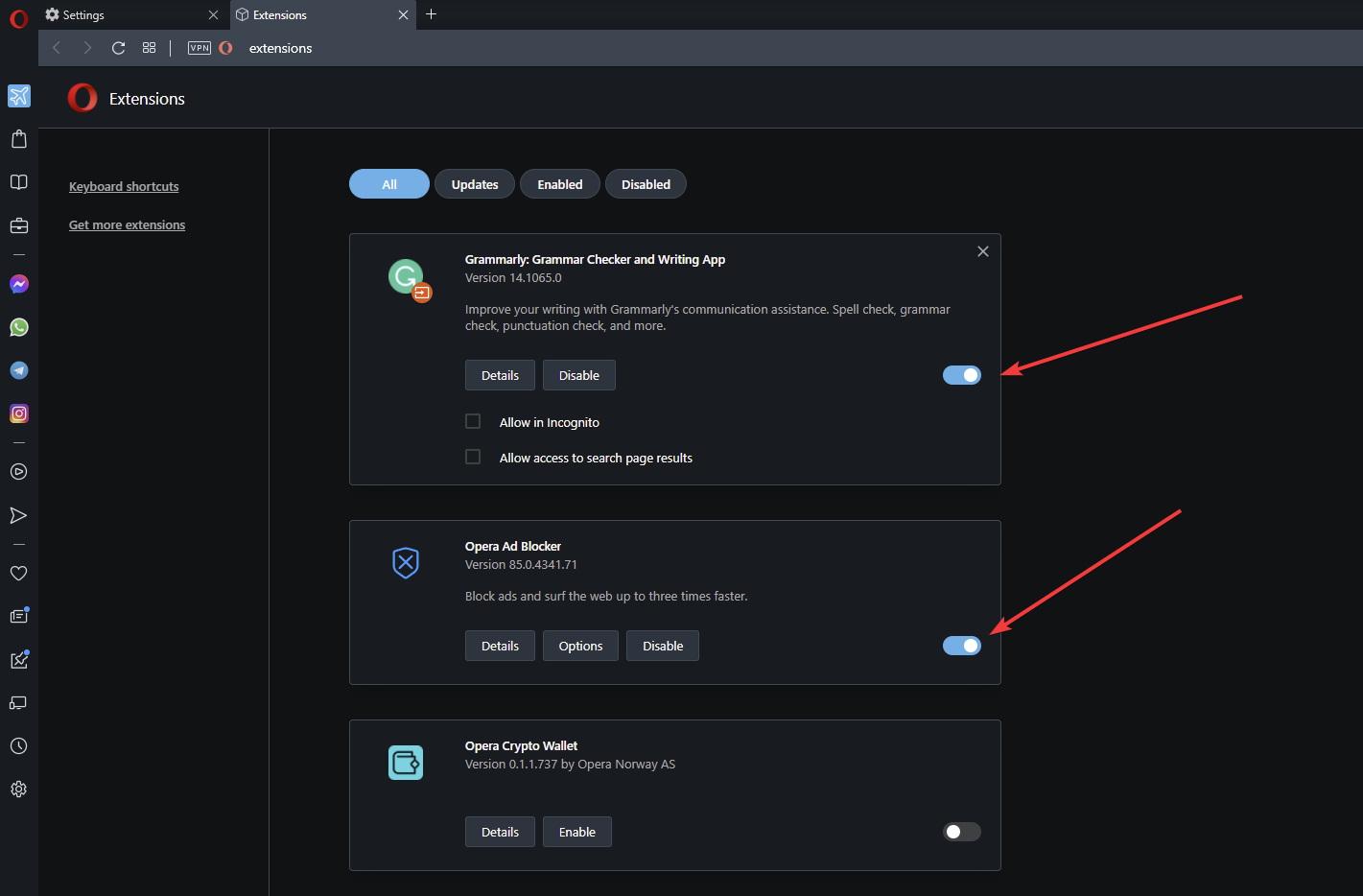Open the Start Page speed dial grid icon
The height and width of the screenshot is (896, 1363).
tap(149, 48)
